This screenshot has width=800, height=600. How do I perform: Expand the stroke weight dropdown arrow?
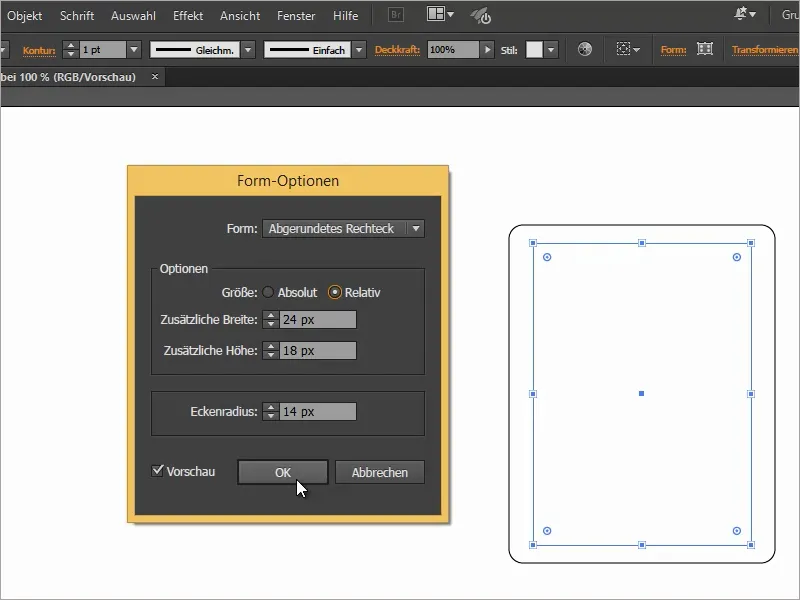coord(134,49)
